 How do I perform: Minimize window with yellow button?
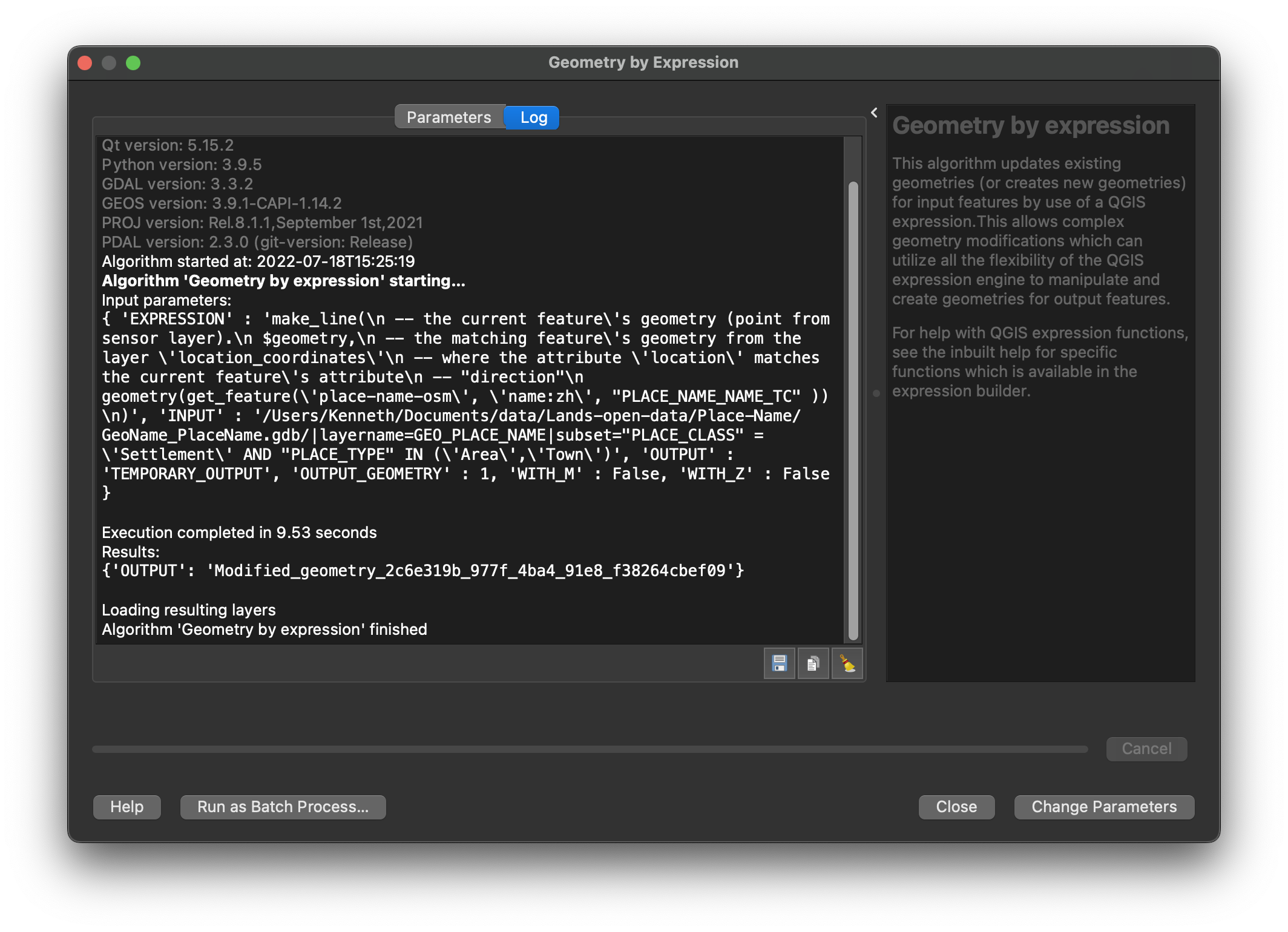[x=109, y=63]
